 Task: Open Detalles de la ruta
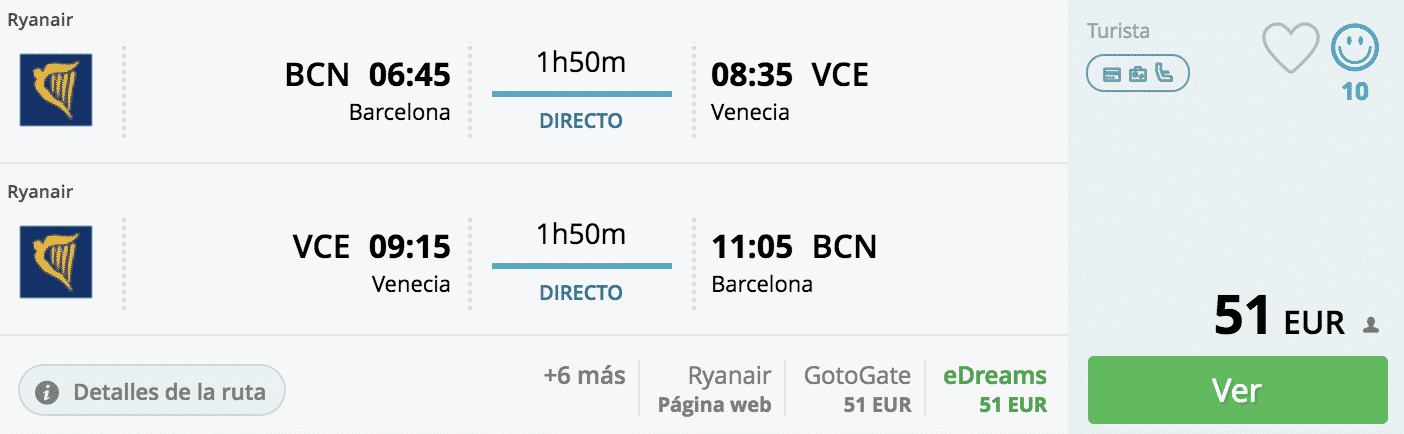152,391
